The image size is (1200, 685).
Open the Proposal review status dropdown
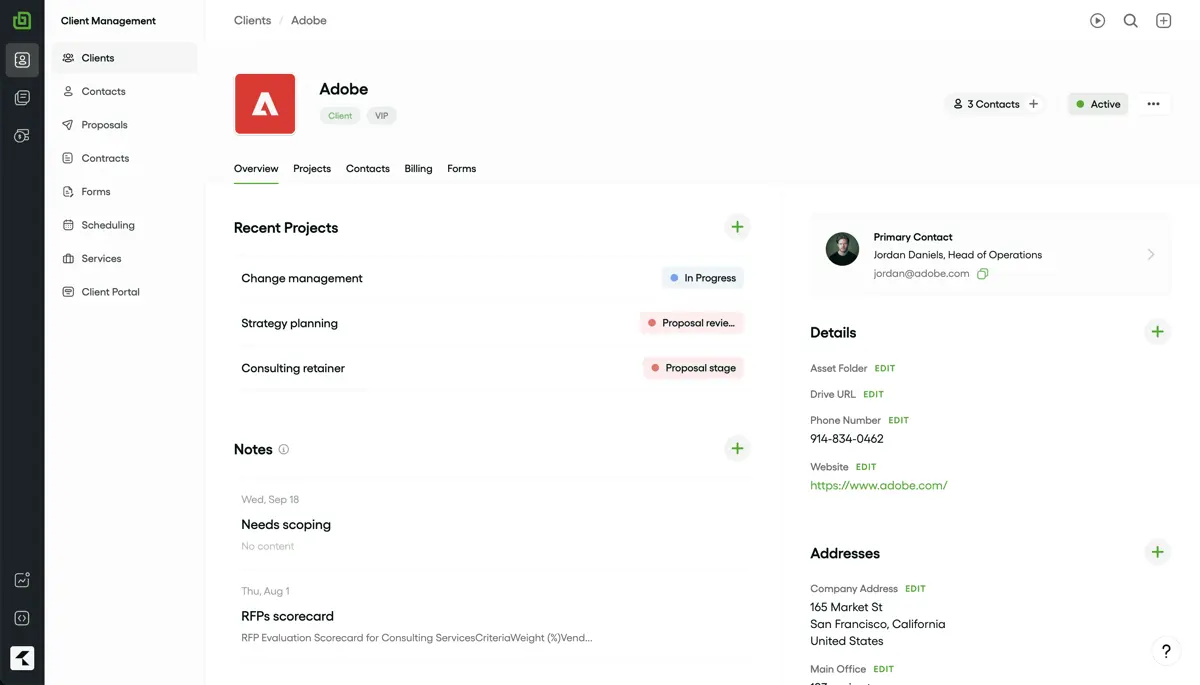point(693,323)
